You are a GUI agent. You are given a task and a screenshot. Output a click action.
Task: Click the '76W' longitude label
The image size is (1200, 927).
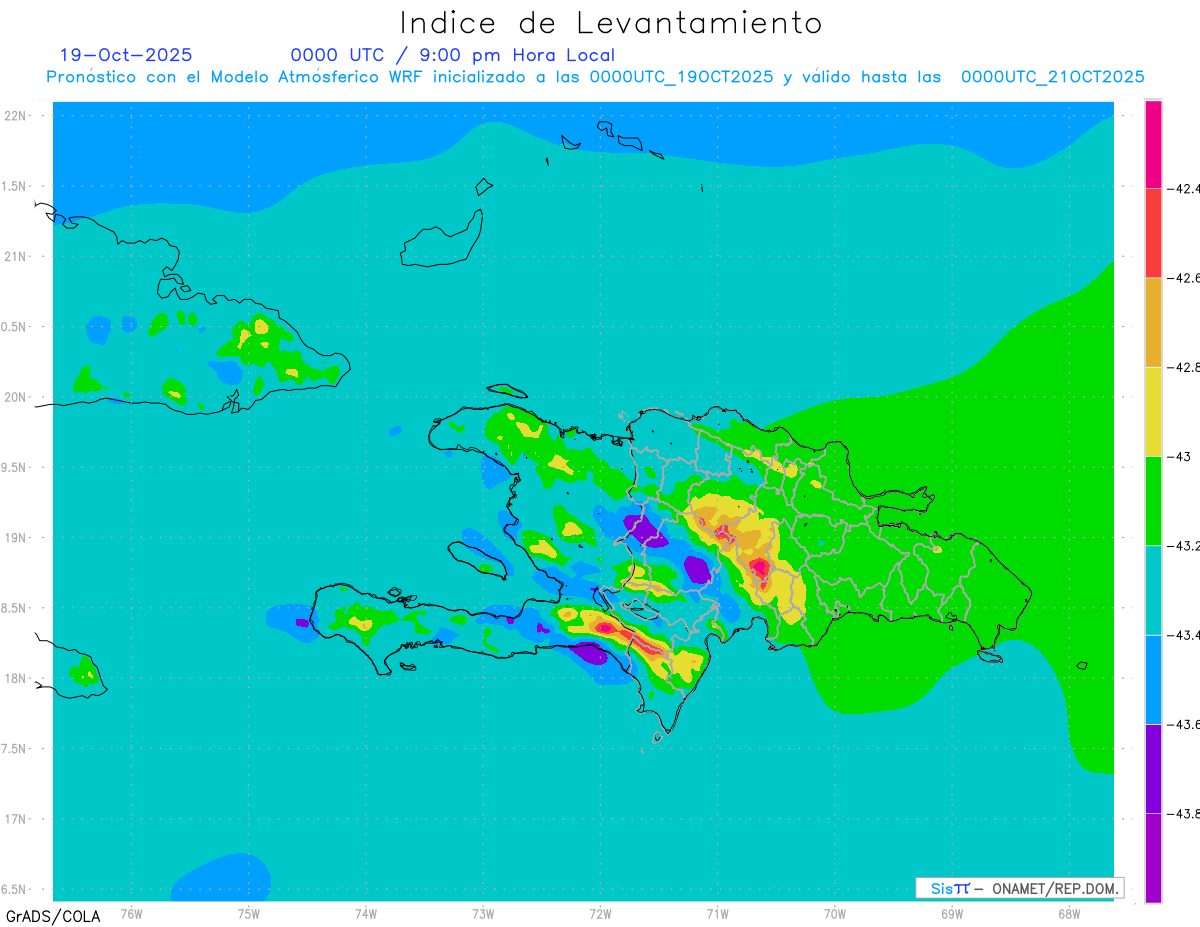(131, 912)
